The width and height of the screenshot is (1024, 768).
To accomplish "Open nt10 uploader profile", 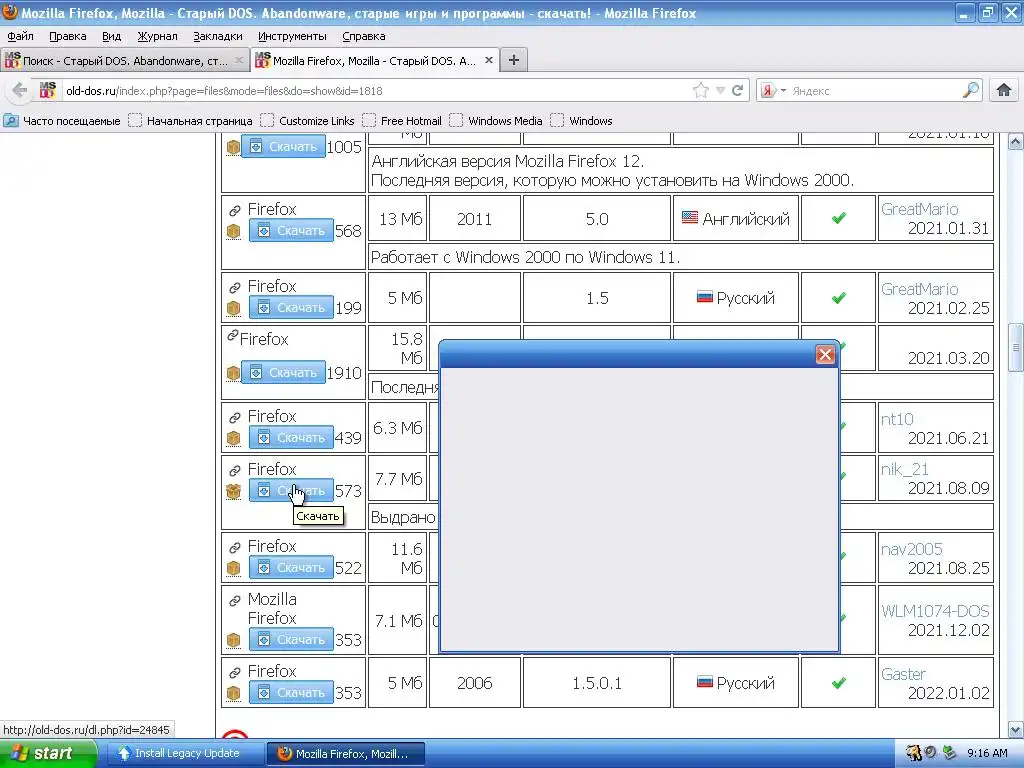I will pos(897,419).
